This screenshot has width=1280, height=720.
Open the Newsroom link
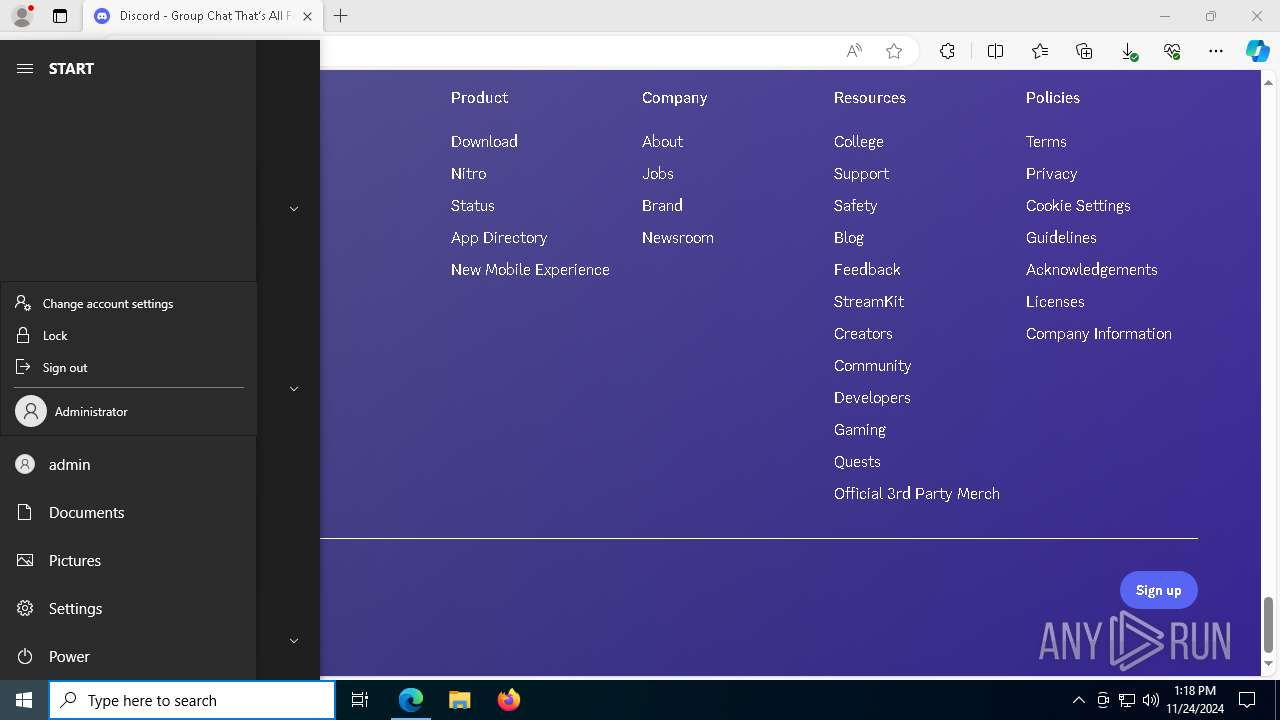click(678, 237)
